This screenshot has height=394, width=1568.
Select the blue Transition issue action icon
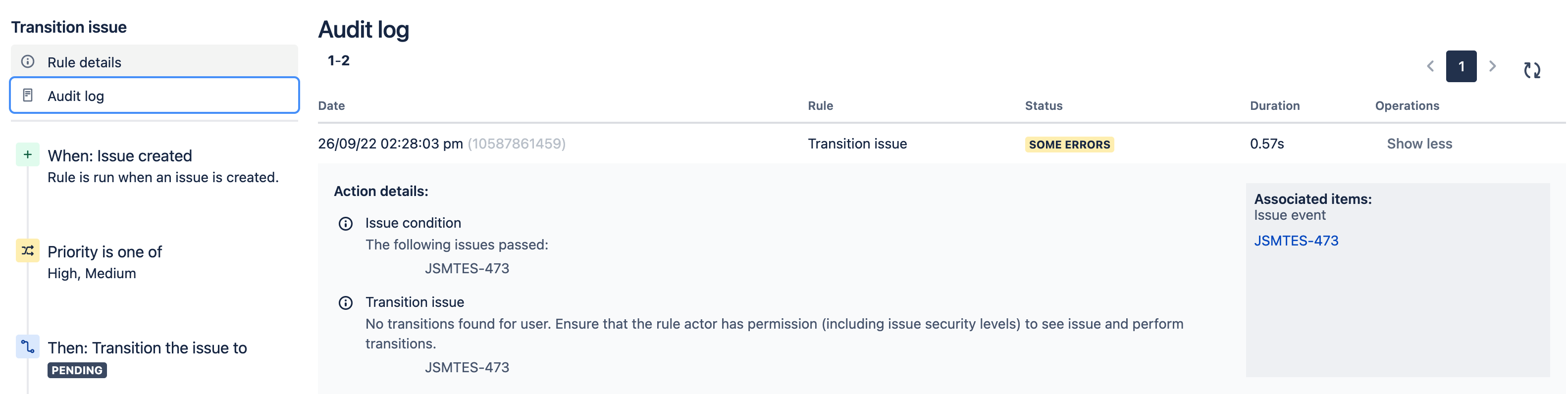coord(27,346)
